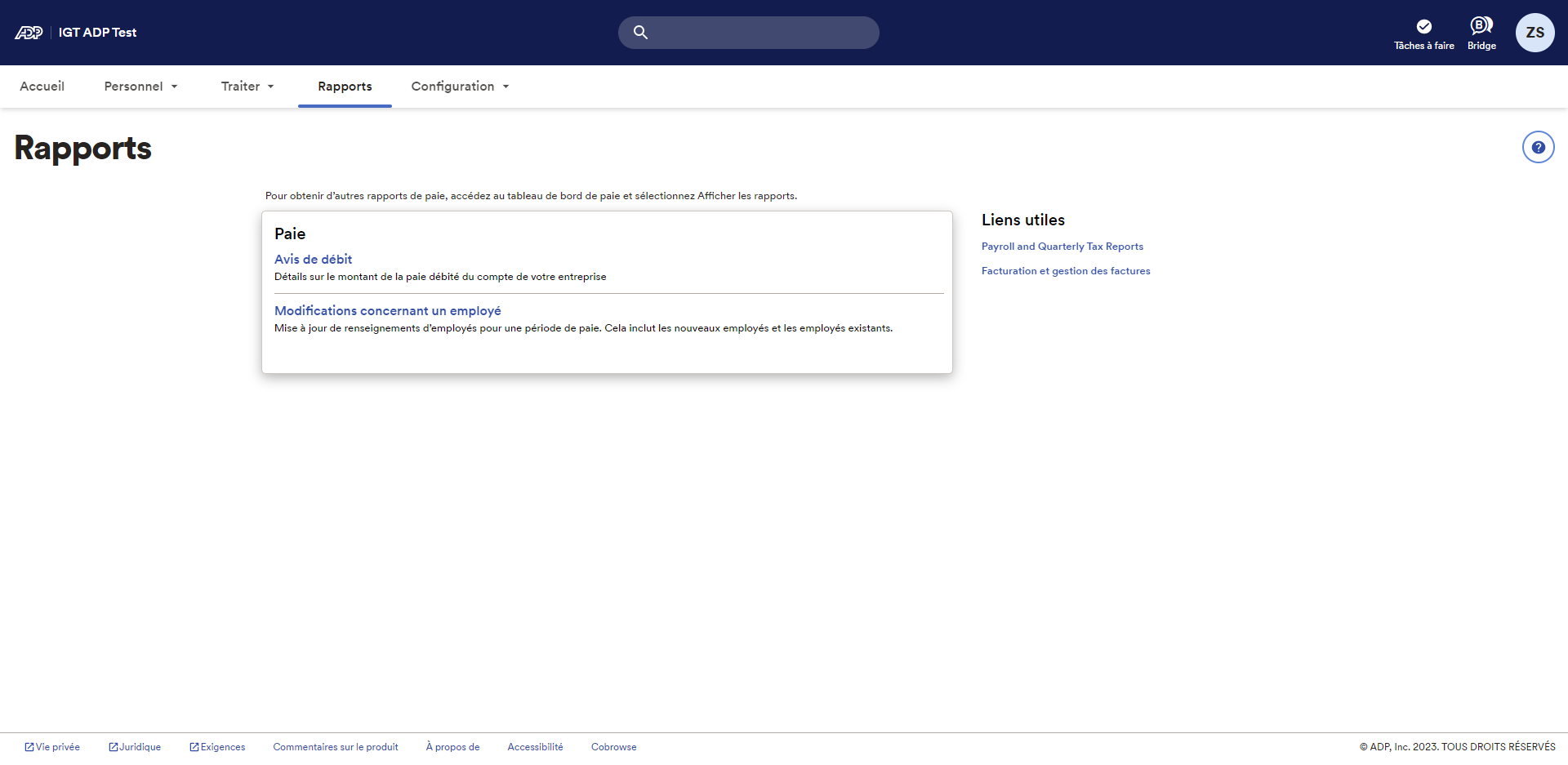
Task: Expand the Configuration dropdown menu
Action: 460,87
